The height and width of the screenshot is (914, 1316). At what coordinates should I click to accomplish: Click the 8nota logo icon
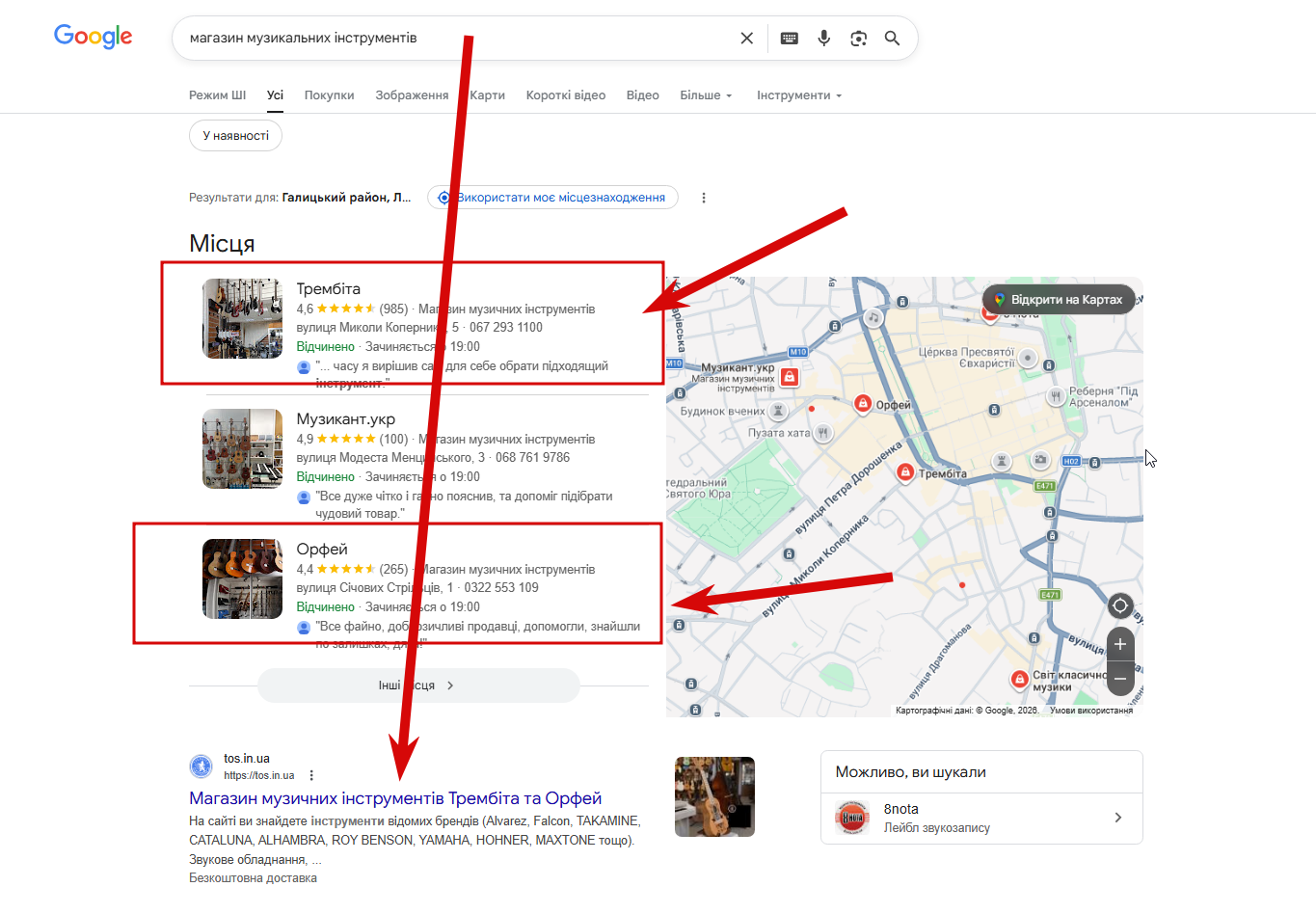[852, 818]
